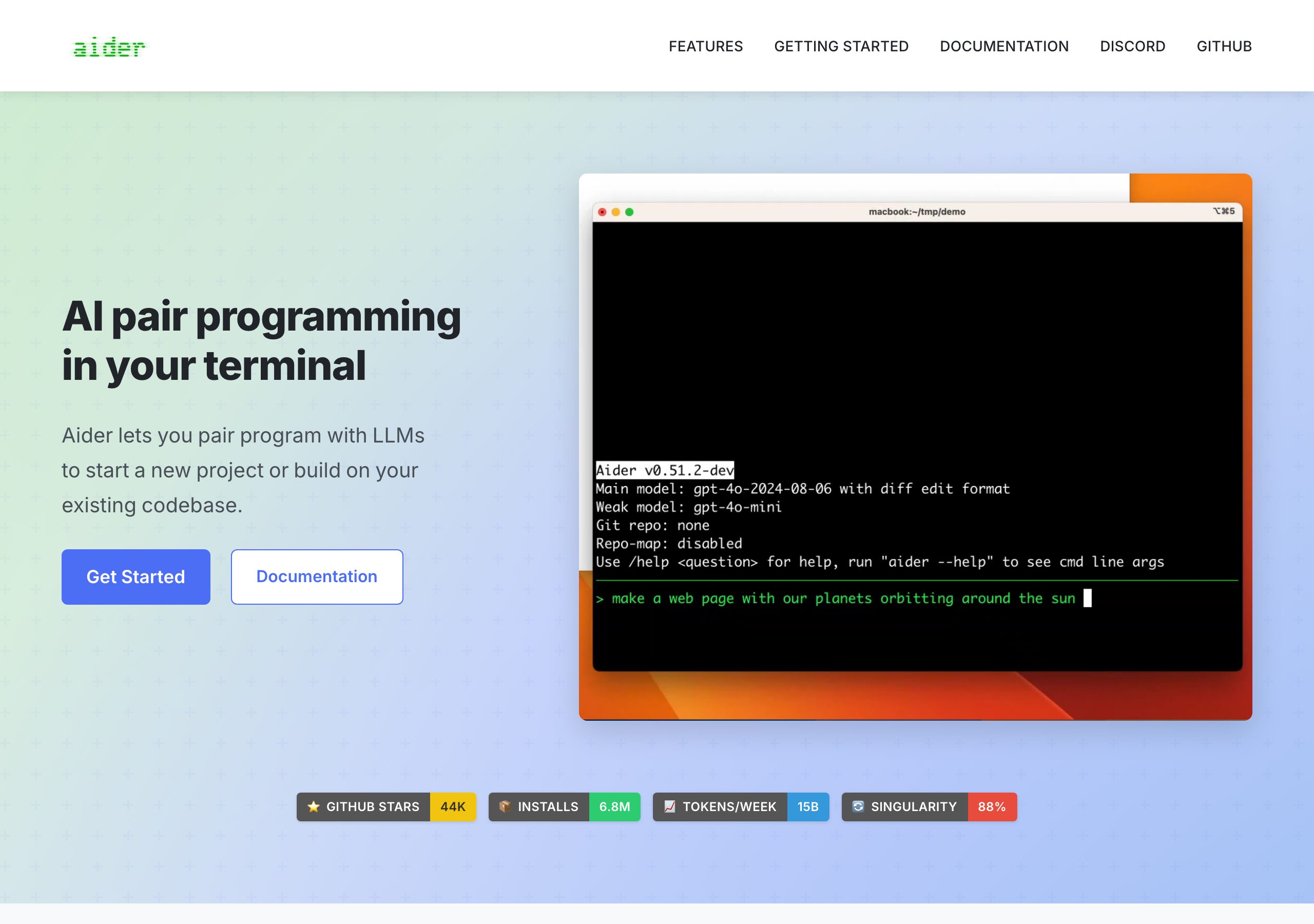This screenshot has width=1314, height=924.
Task: Click the macbook:~/tmp/demo terminal title
Action: pos(917,212)
